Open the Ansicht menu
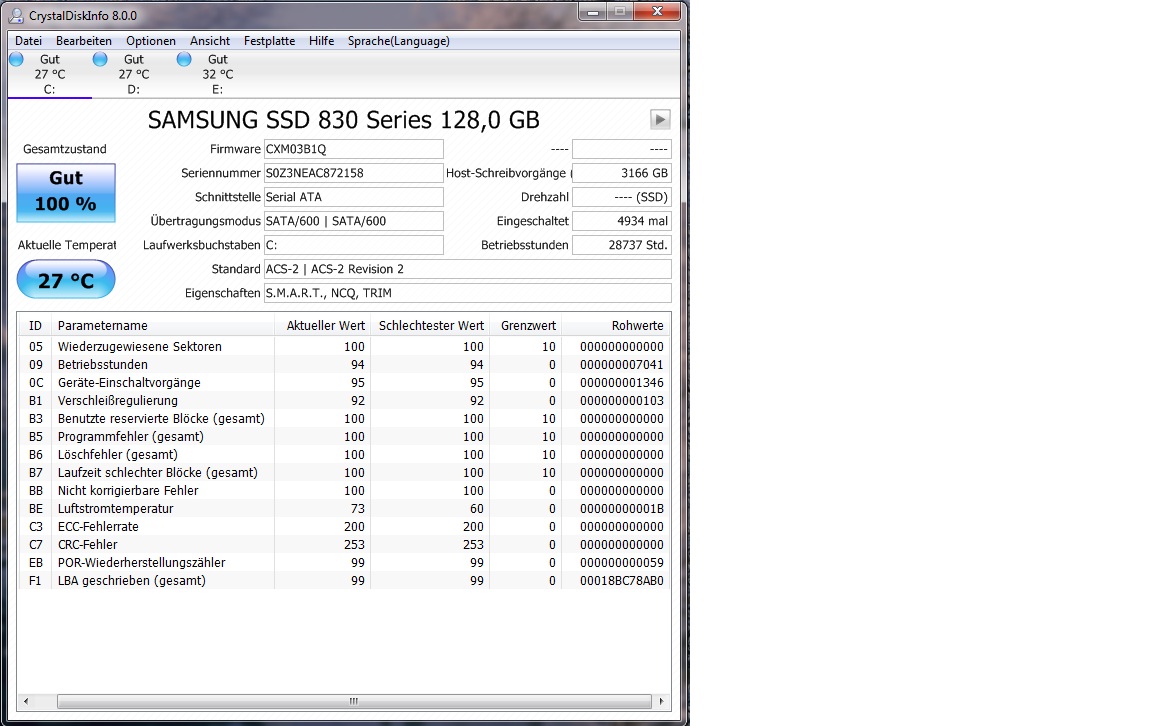Viewport: 1152px width, 726px height. point(209,41)
